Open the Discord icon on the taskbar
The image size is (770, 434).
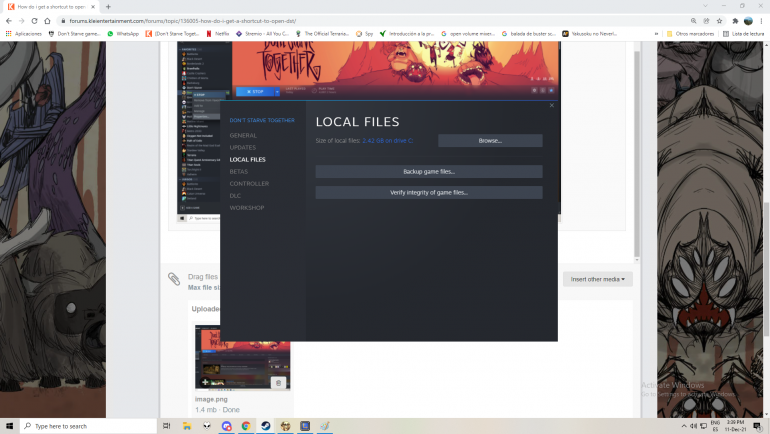226,426
